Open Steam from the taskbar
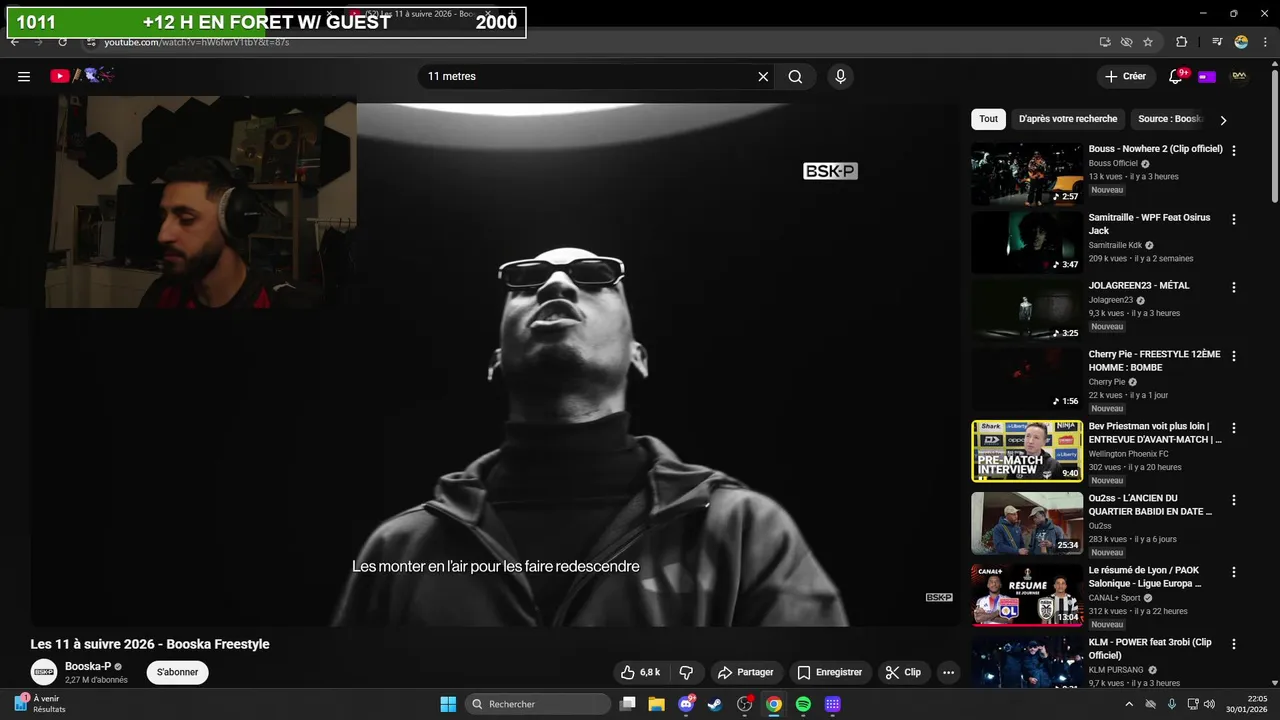This screenshot has width=1280, height=720. [x=715, y=704]
